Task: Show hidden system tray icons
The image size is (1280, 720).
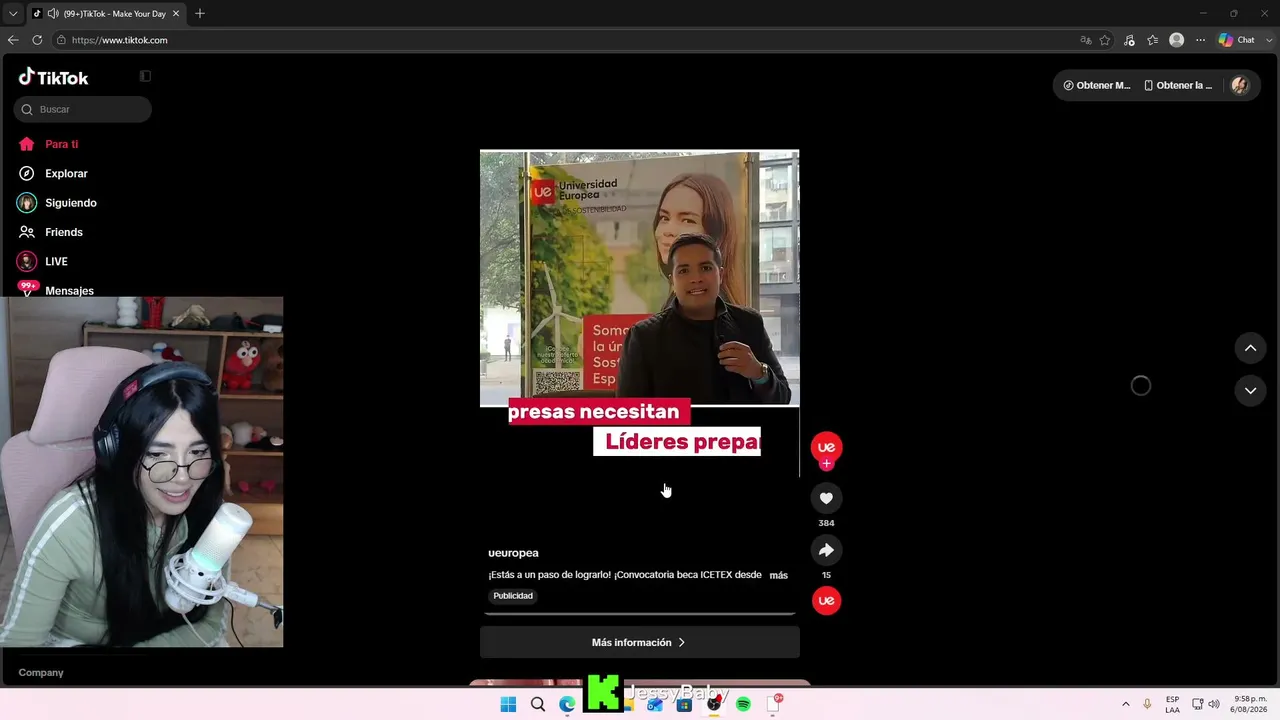Action: (x=1126, y=704)
